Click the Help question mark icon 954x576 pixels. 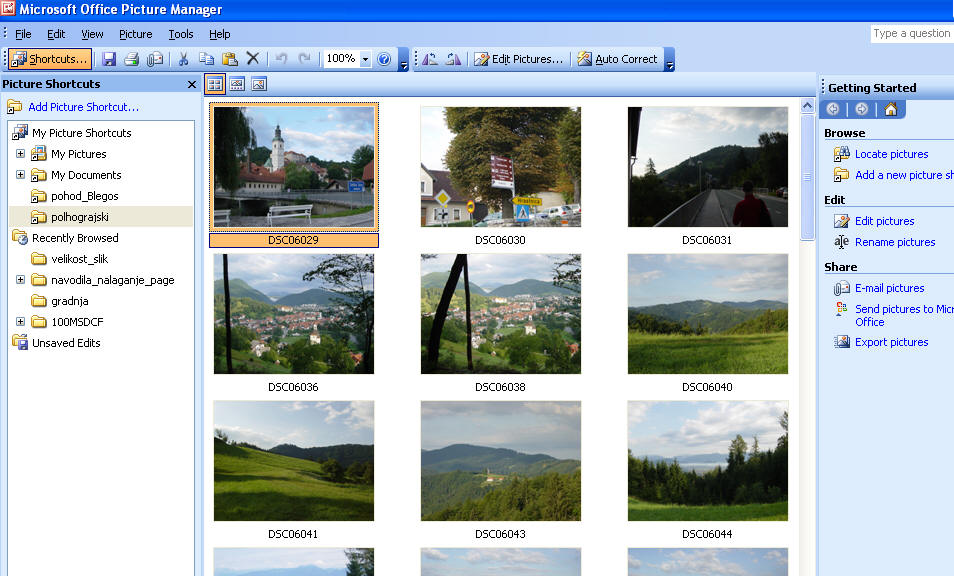click(384, 59)
